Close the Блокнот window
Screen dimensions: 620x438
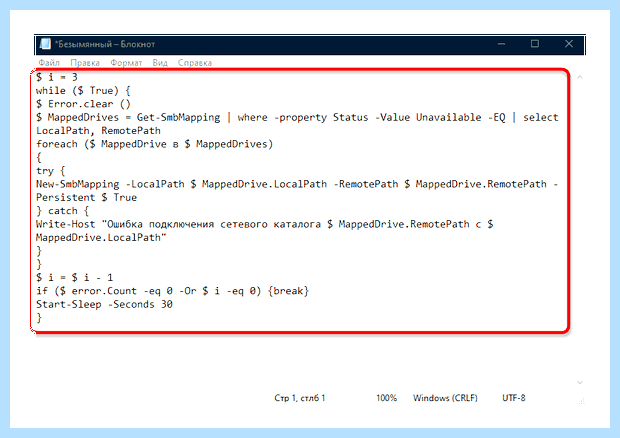pos(569,44)
